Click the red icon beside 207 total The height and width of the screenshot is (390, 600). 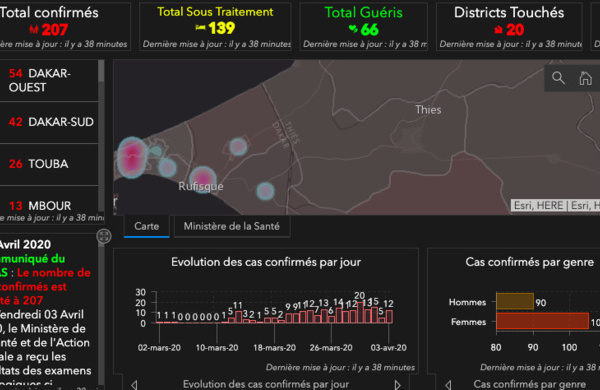click(x=34, y=29)
